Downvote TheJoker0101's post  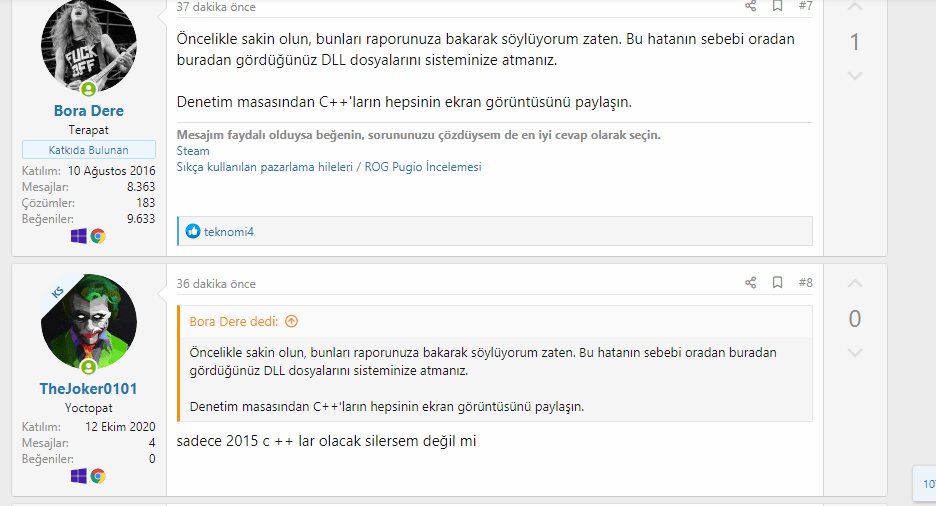854,352
